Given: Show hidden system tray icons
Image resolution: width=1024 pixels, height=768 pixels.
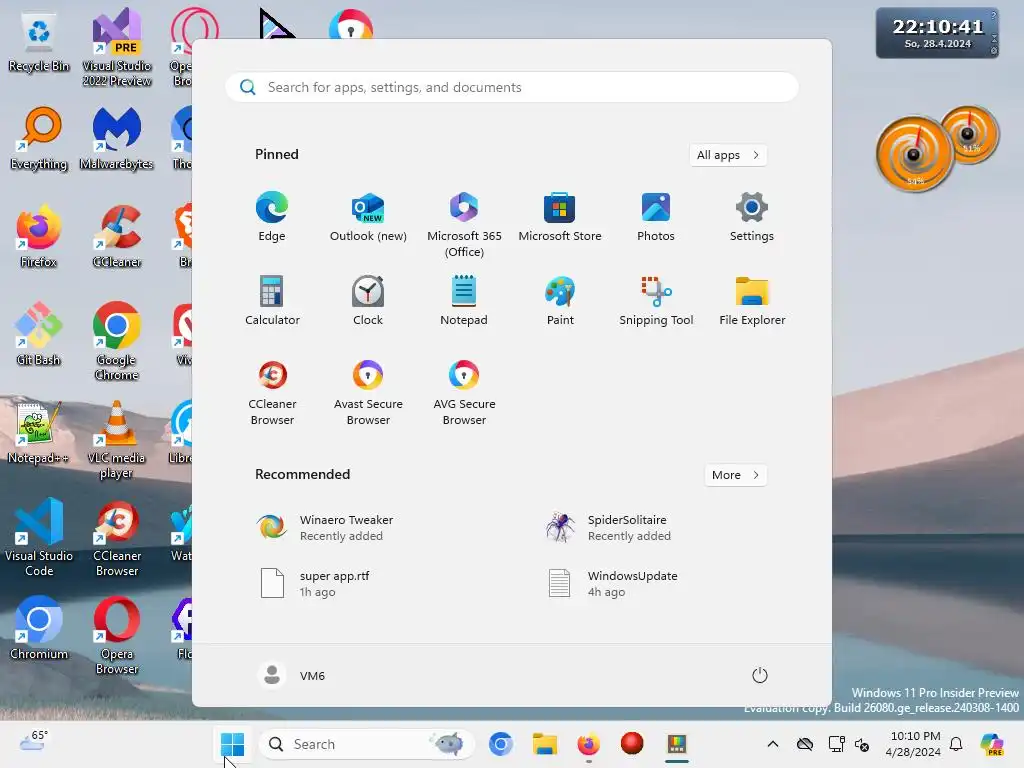Looking at the screenshot, I should [773, 744].
